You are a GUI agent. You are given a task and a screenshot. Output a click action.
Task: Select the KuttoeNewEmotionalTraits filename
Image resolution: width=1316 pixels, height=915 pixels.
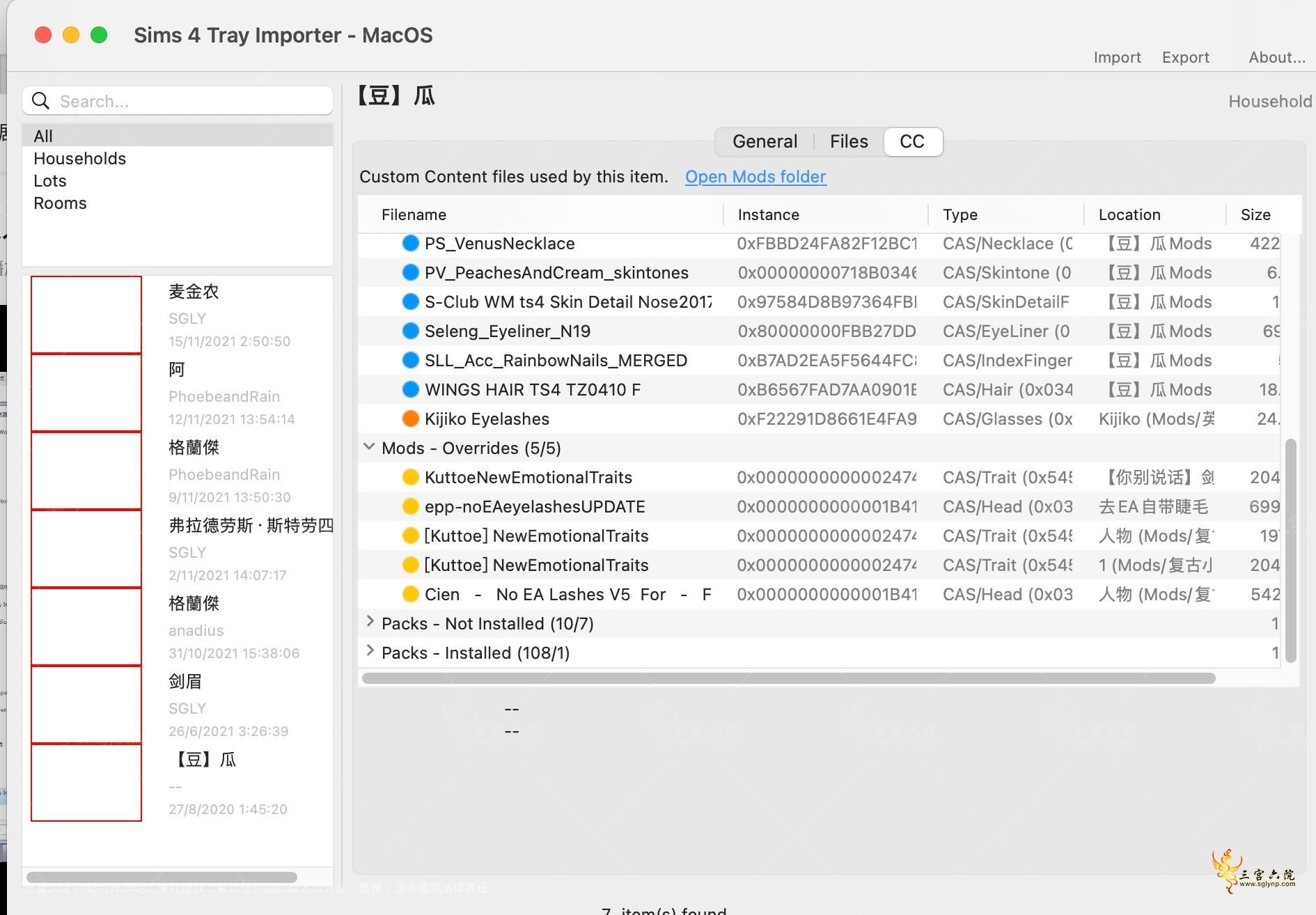coord(528,477)
